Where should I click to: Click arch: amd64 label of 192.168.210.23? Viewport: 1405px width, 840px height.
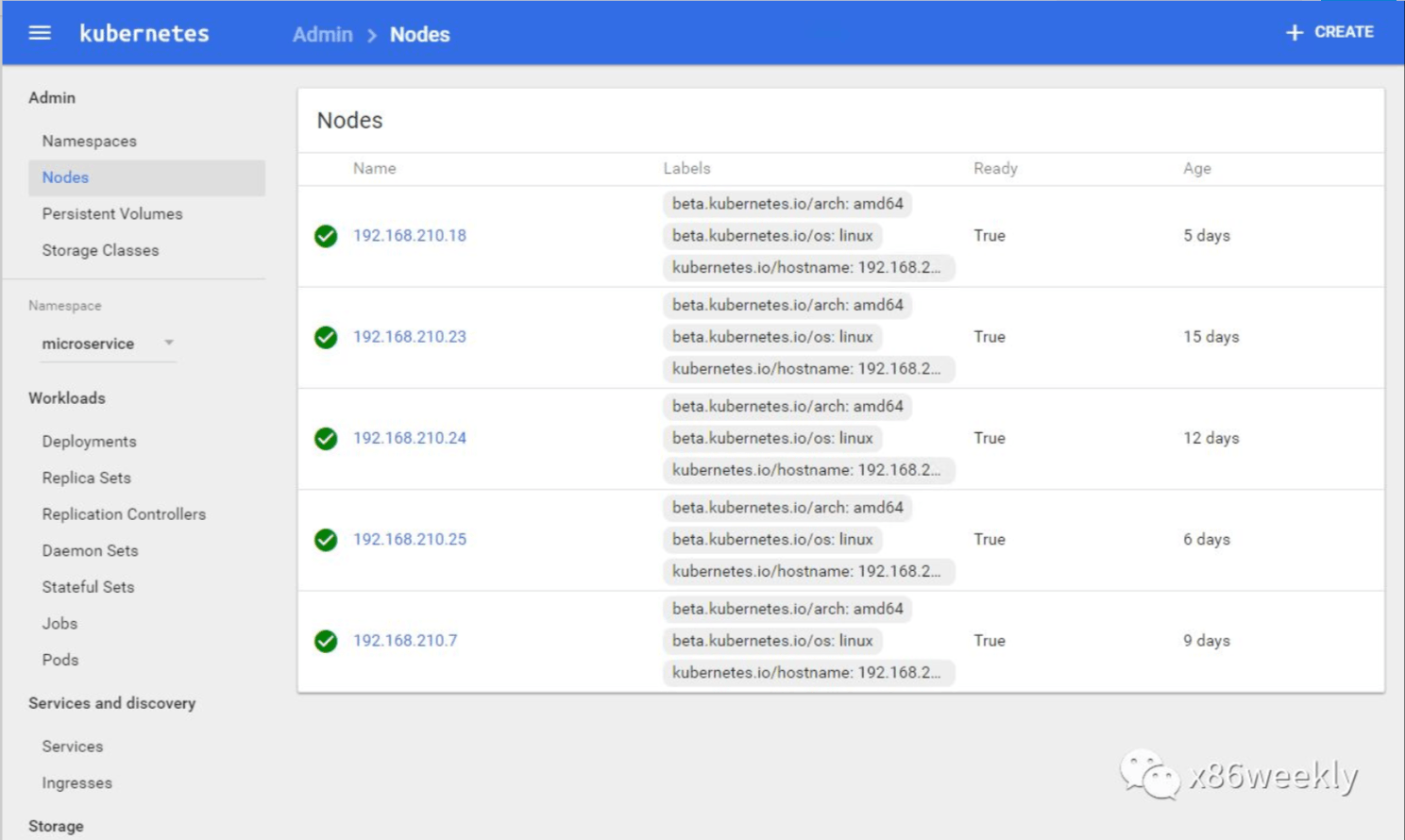(x=787, y=305)
